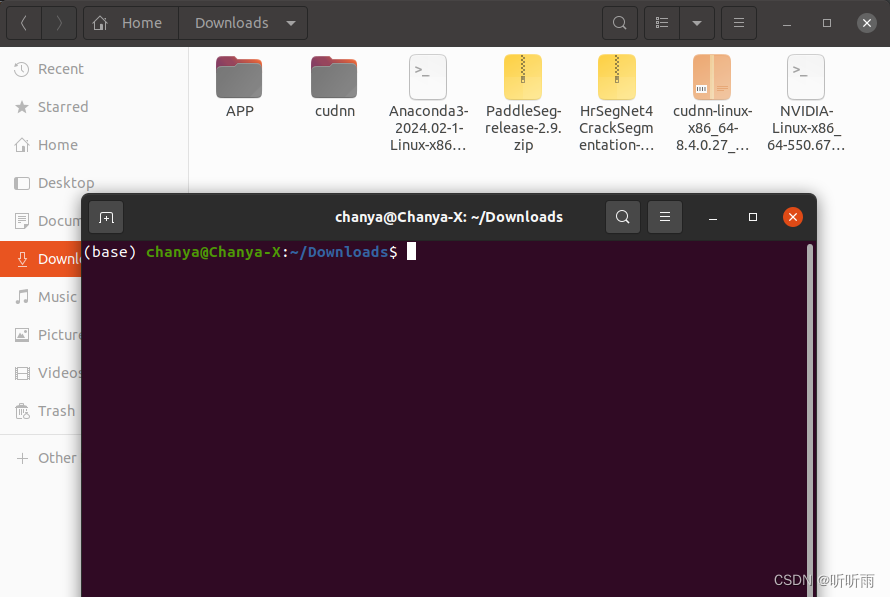Toggle the list view icon

pyautogui.click(x=661, y=22)
